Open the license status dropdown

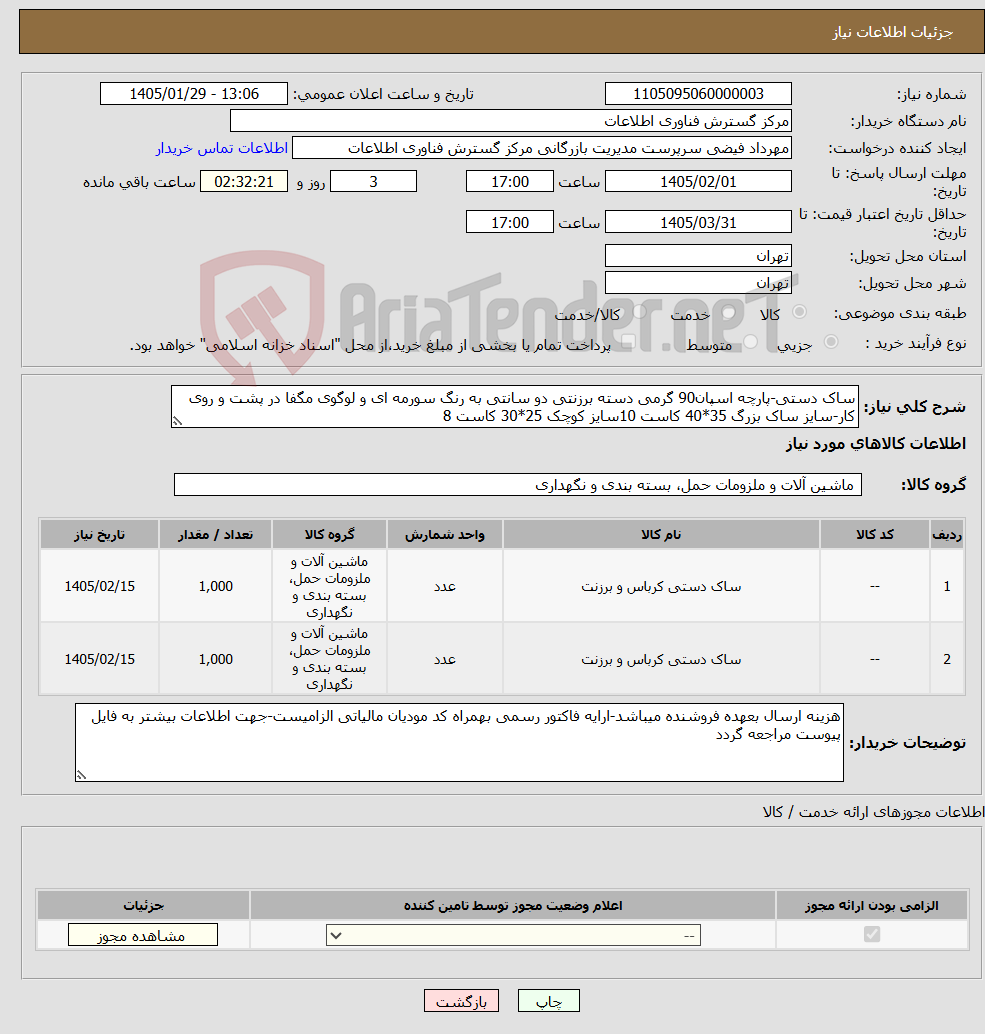513,935
